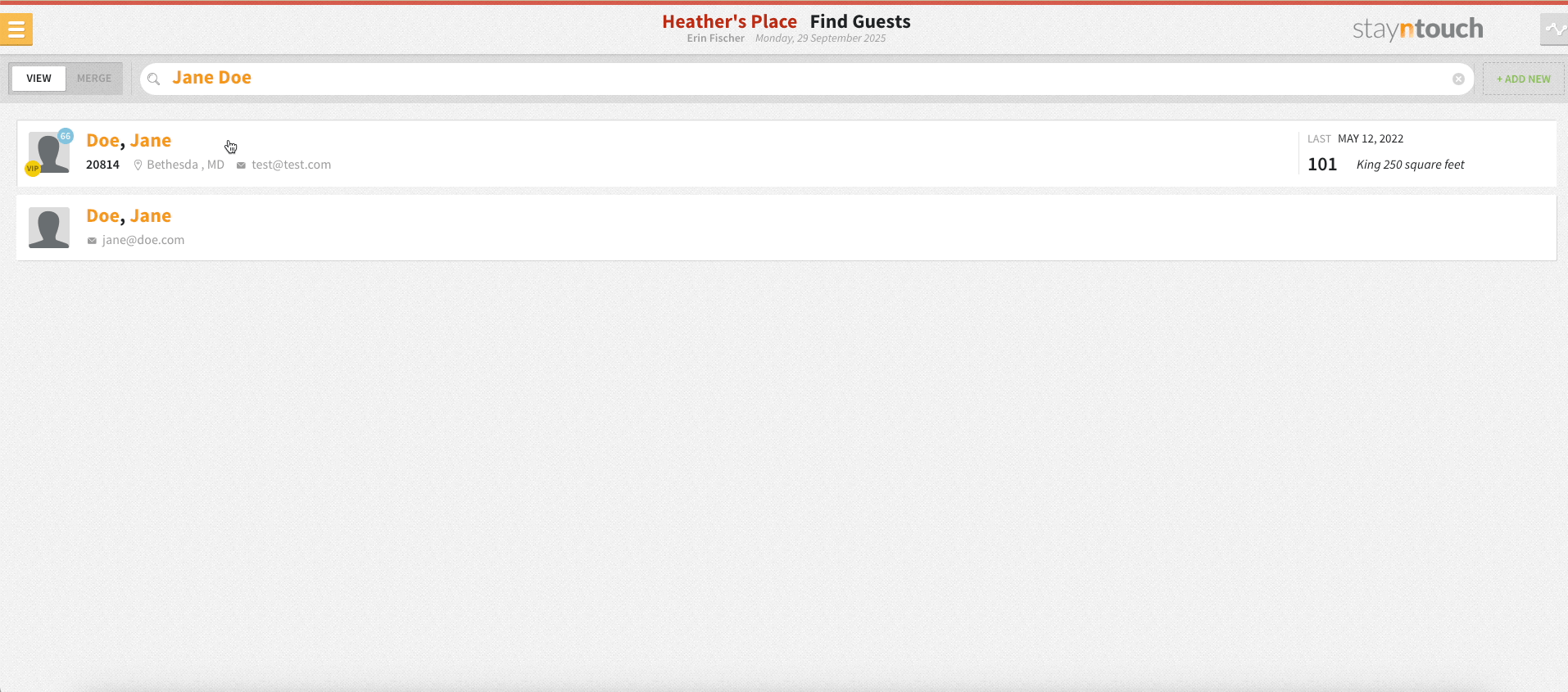
Task: Click the envelope icon beside test@test.com
Action: pyautogui.click(x=241, y=165)
